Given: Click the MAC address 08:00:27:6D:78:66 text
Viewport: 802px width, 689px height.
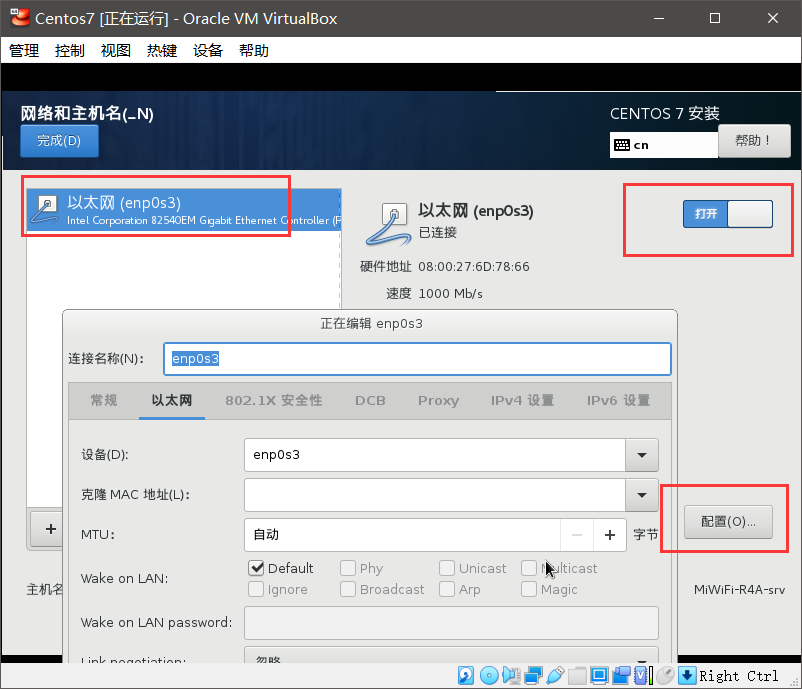Looking at the screenshot, I should (x=474, y=266).
